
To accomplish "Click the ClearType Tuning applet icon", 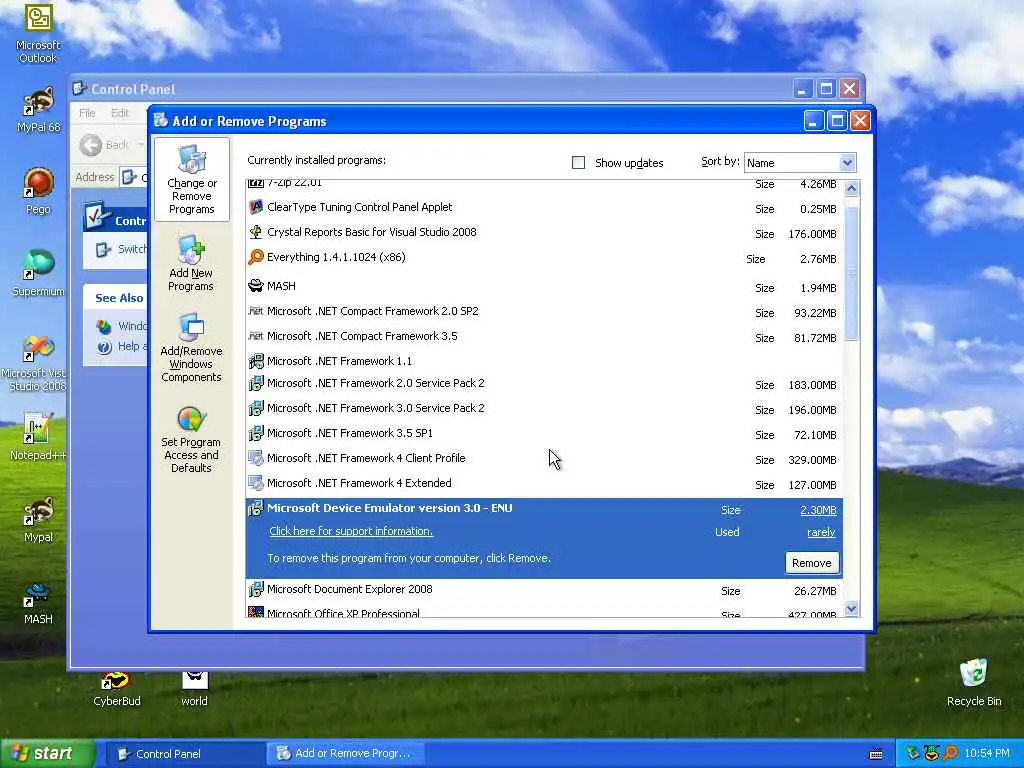I will [x=256, y=207].
